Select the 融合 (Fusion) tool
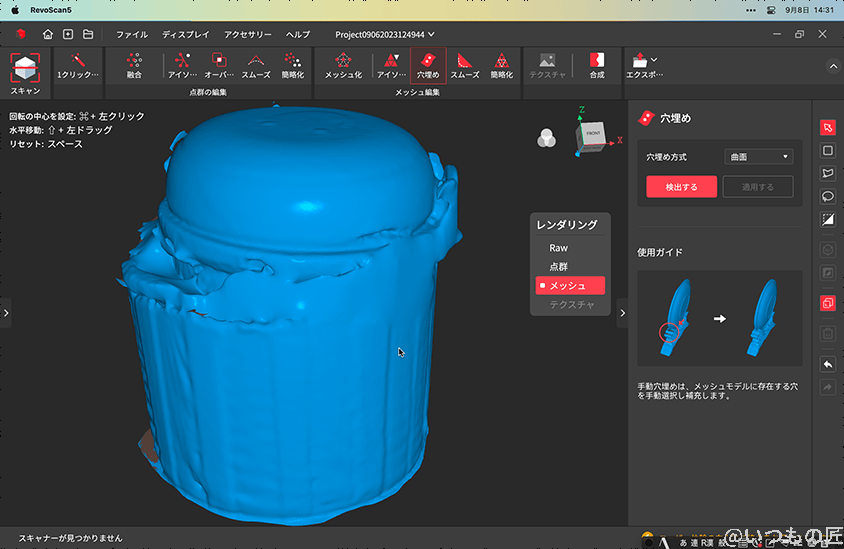 pos(134,65)
